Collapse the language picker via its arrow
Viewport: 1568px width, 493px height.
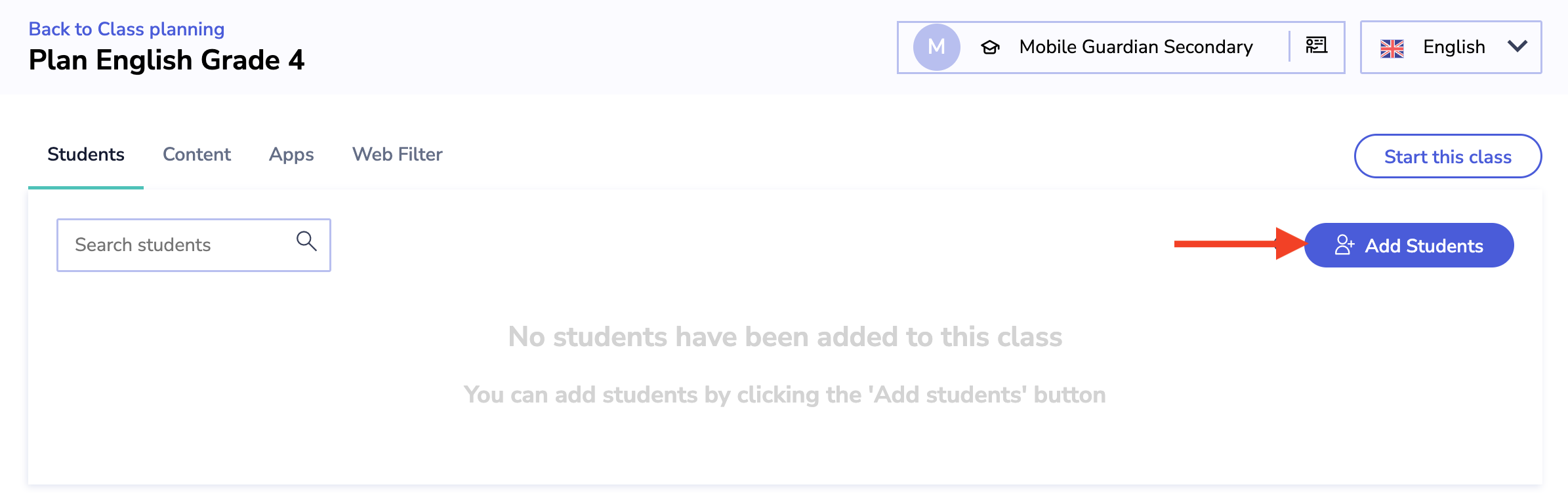pos(1516,47)
